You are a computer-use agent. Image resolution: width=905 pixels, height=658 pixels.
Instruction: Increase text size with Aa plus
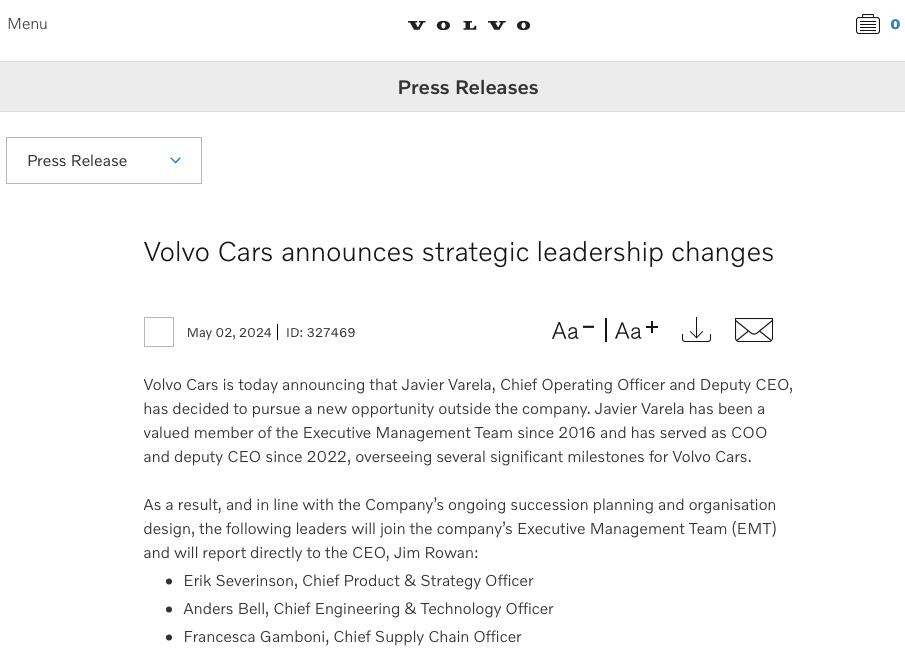tap(636, 330)
